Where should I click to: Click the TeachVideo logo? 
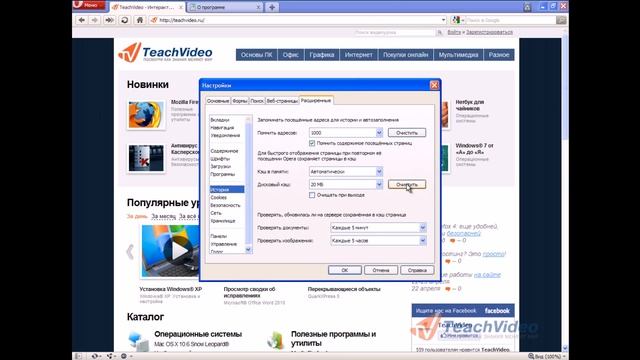pyautogui.click(x=165, y=53)
